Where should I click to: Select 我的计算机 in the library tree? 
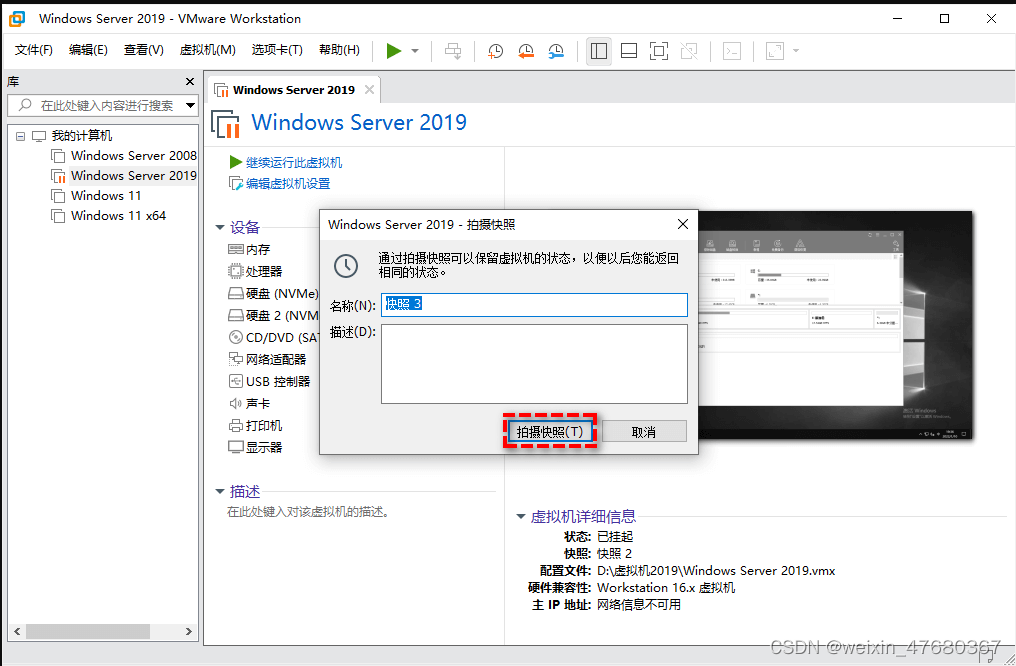82,136
